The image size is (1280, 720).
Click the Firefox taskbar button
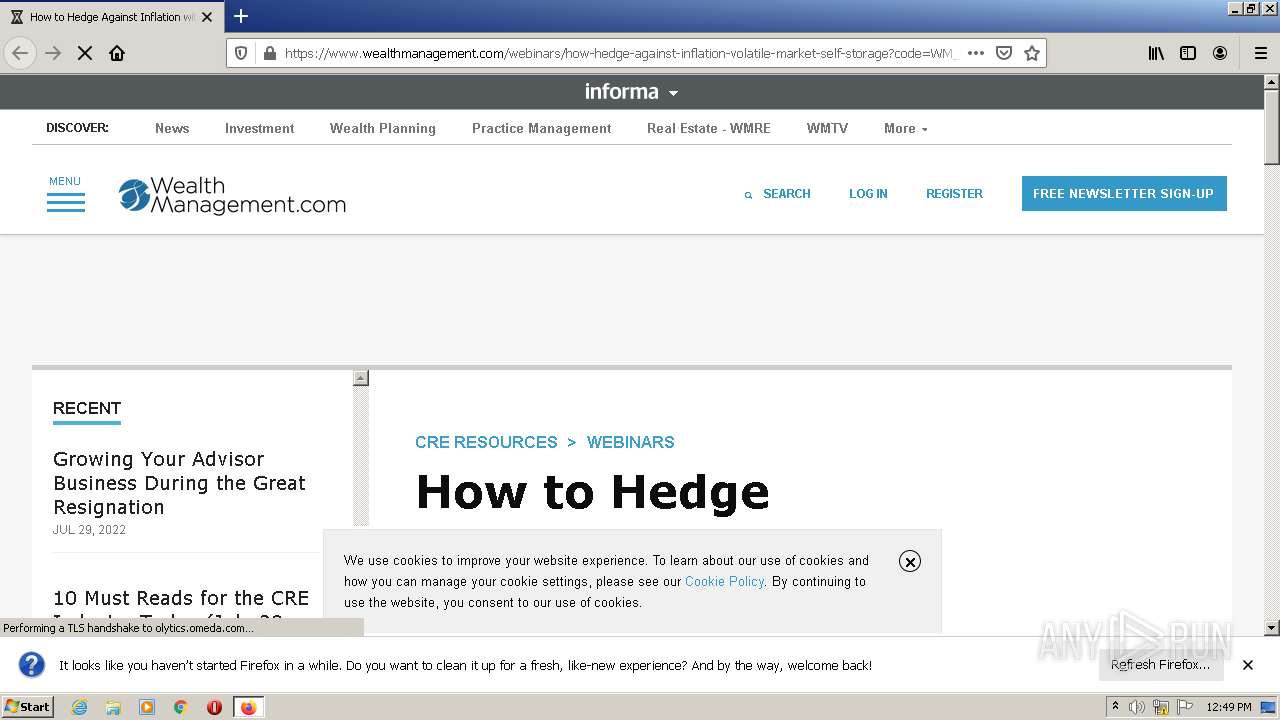(x=248, y=707)
